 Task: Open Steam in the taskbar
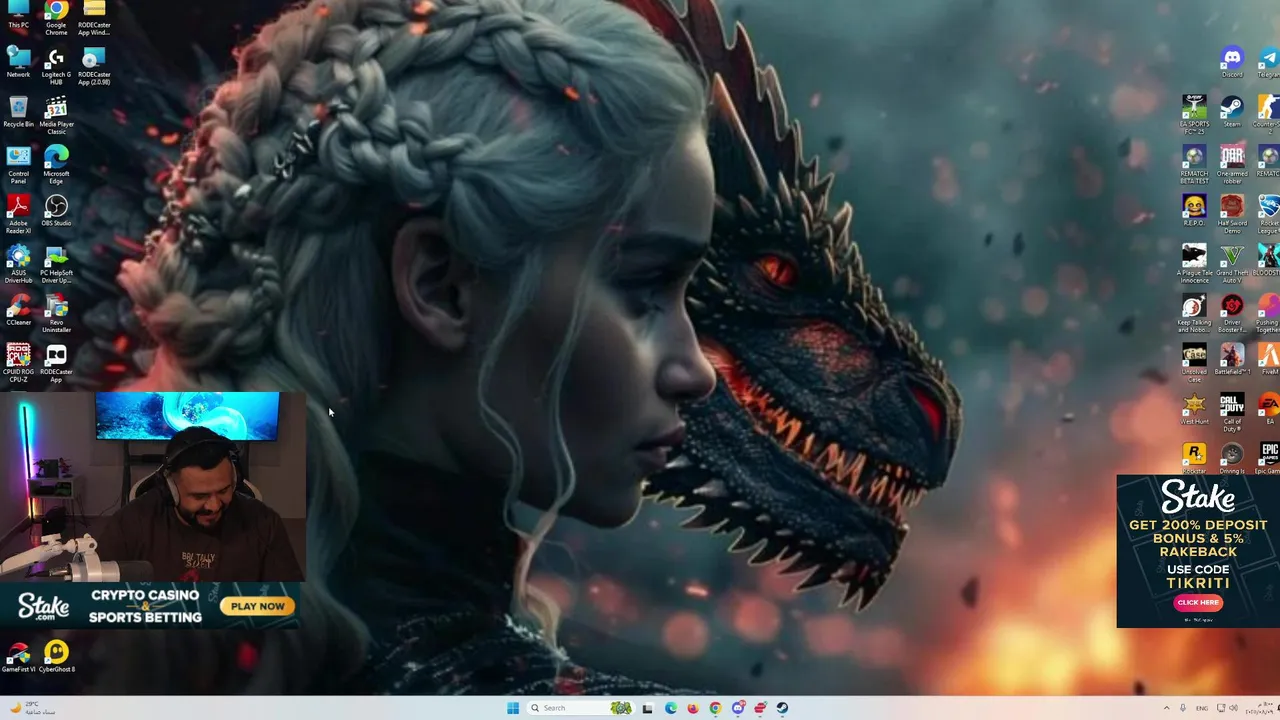(x=782, y=708)
